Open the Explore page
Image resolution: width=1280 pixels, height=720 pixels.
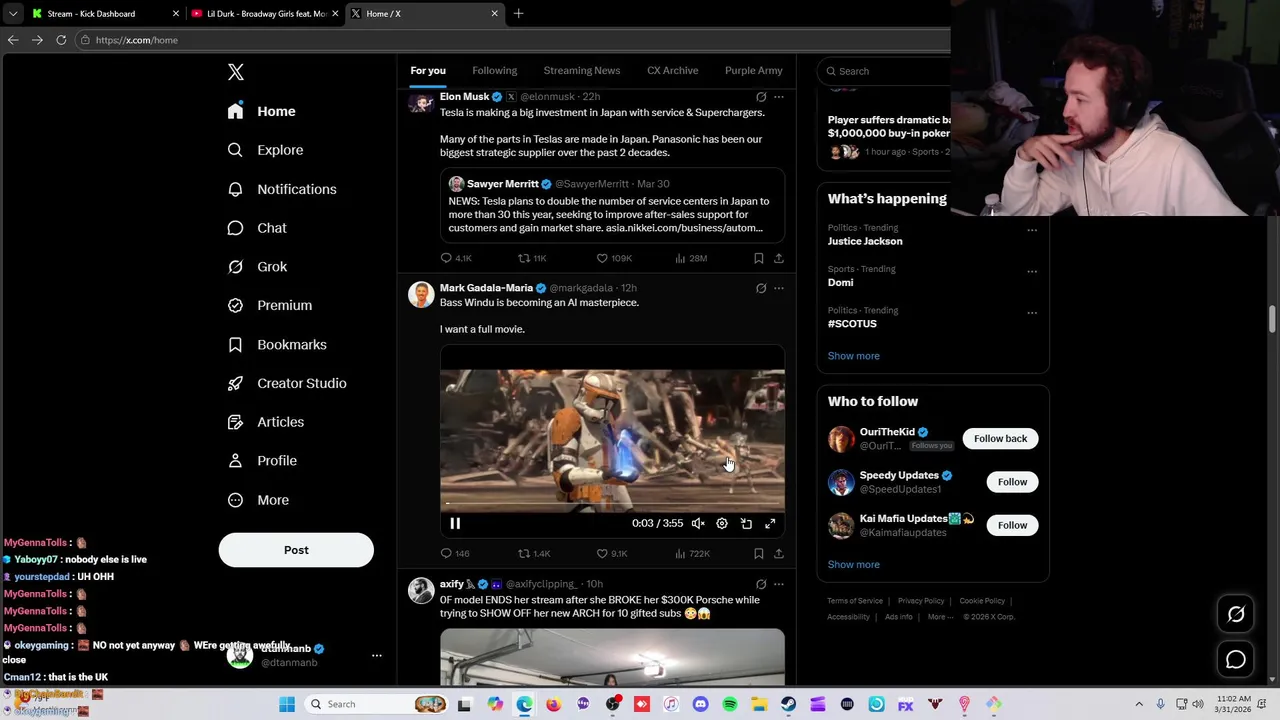265,150
